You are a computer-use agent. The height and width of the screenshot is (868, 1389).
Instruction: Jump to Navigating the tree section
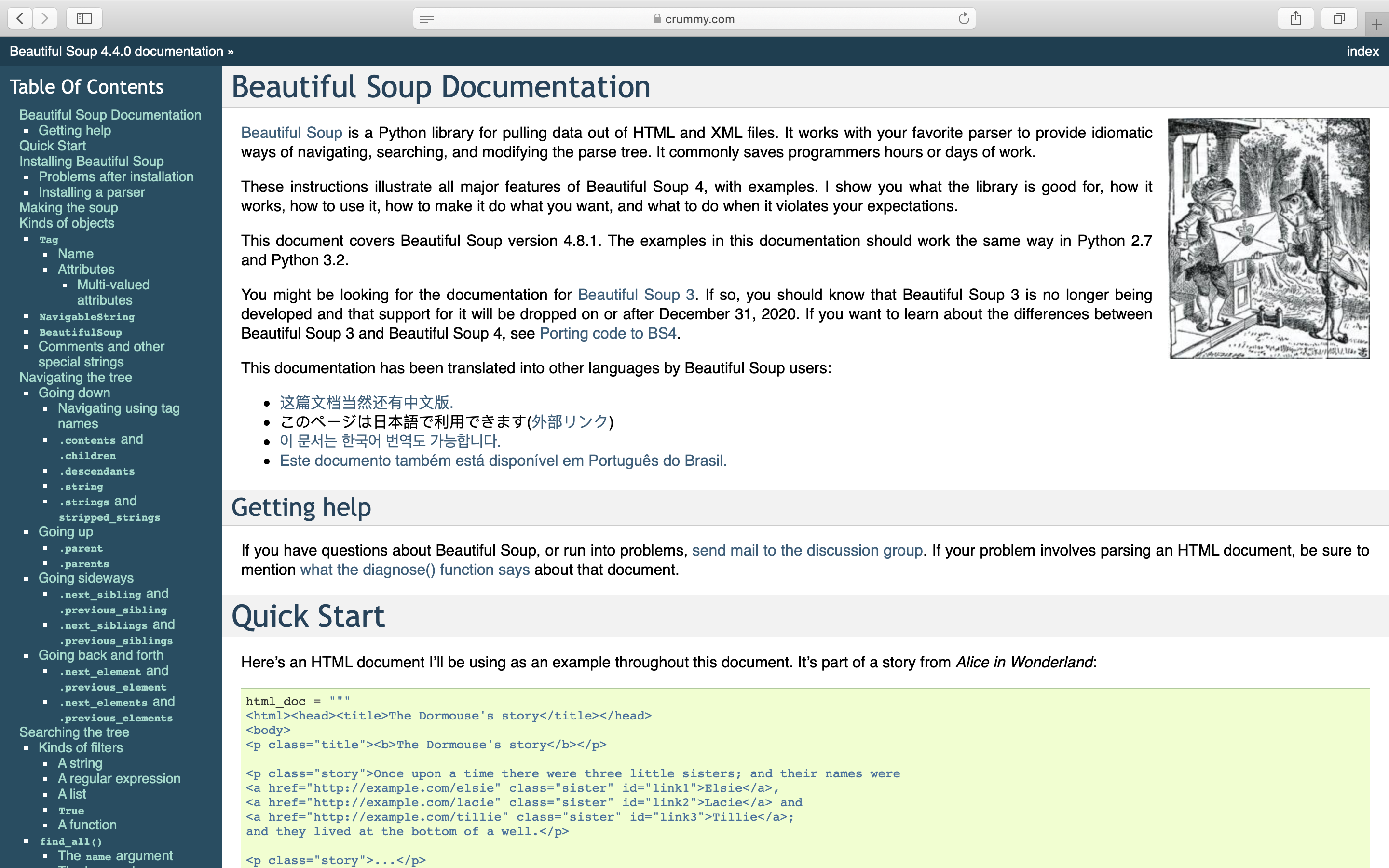[x=76, y=377]
